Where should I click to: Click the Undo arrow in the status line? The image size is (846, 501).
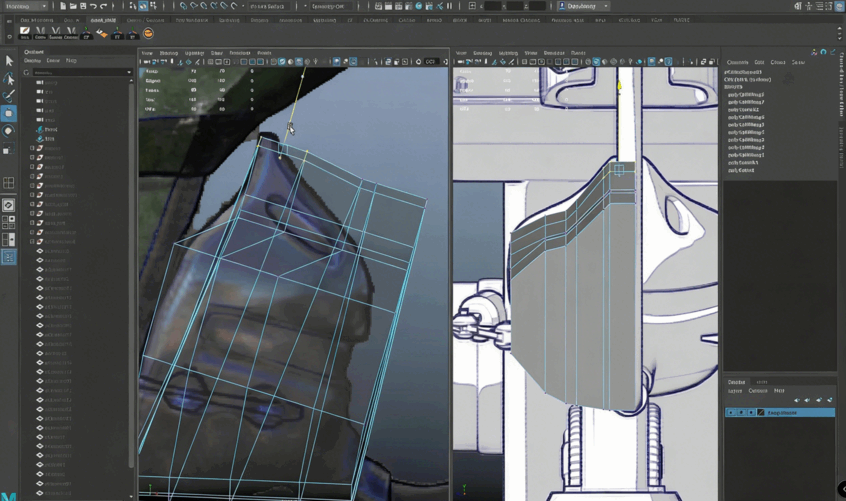[93, 6]
